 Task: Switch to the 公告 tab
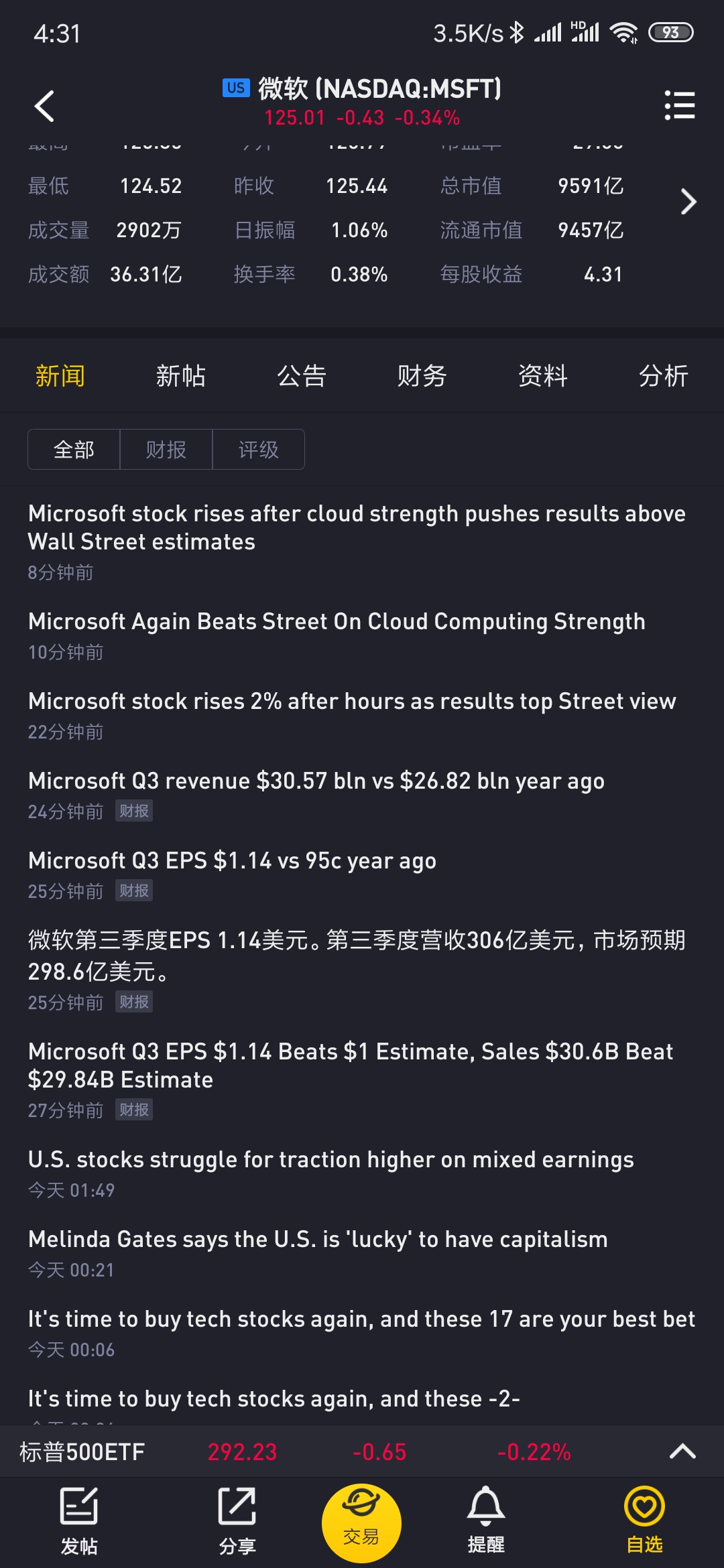click(x=302, y=376)
